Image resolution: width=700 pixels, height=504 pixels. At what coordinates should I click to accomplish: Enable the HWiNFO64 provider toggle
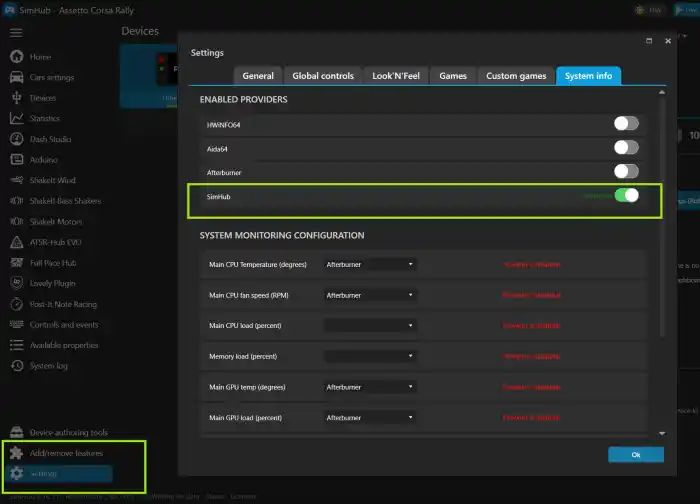click(626, 124)
